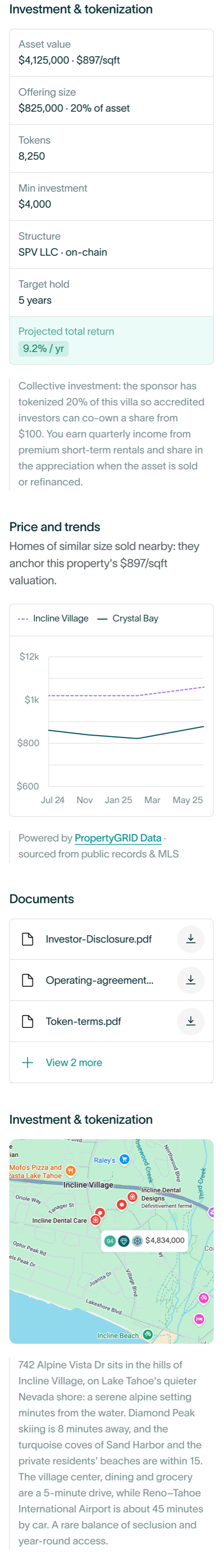The width and height of the screenshot is (223, 1568).
Task: Toggle Incline Village series in chart legend
Action: click(x=53, y=618)
